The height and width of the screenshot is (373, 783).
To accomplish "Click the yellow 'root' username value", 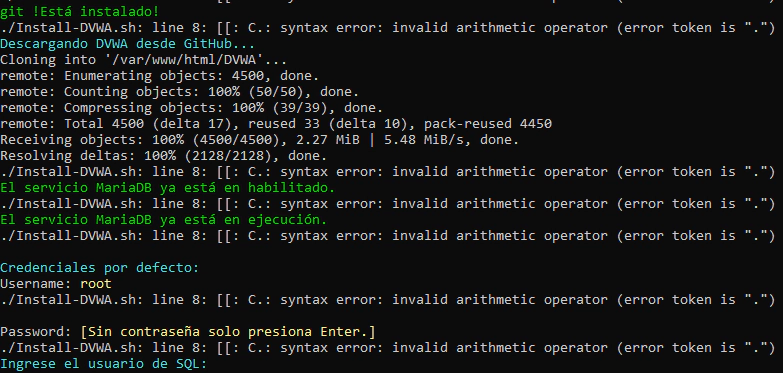I will click(96, 284).
